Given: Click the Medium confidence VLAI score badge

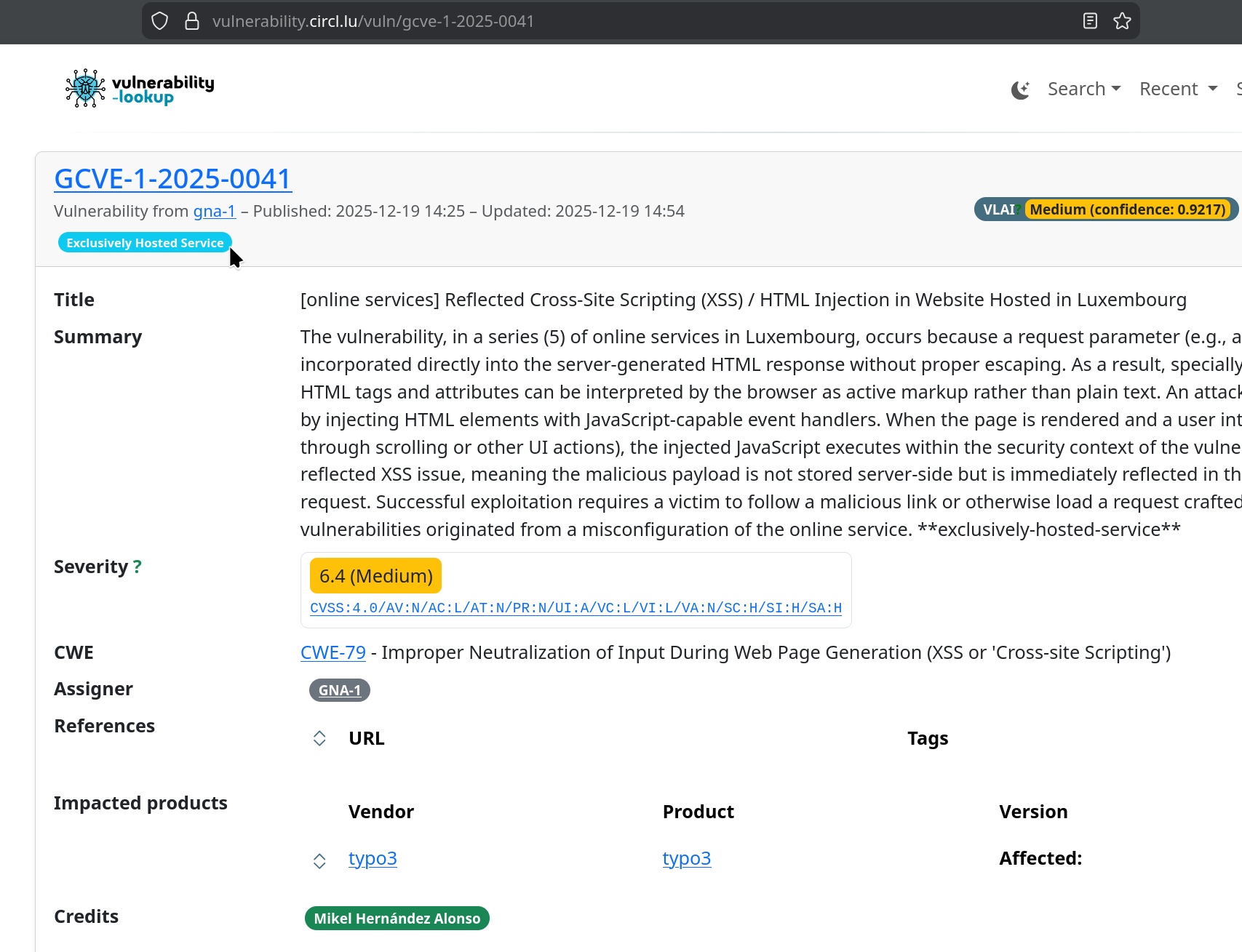Looking at the screenshot, I should pos(1127,209).
